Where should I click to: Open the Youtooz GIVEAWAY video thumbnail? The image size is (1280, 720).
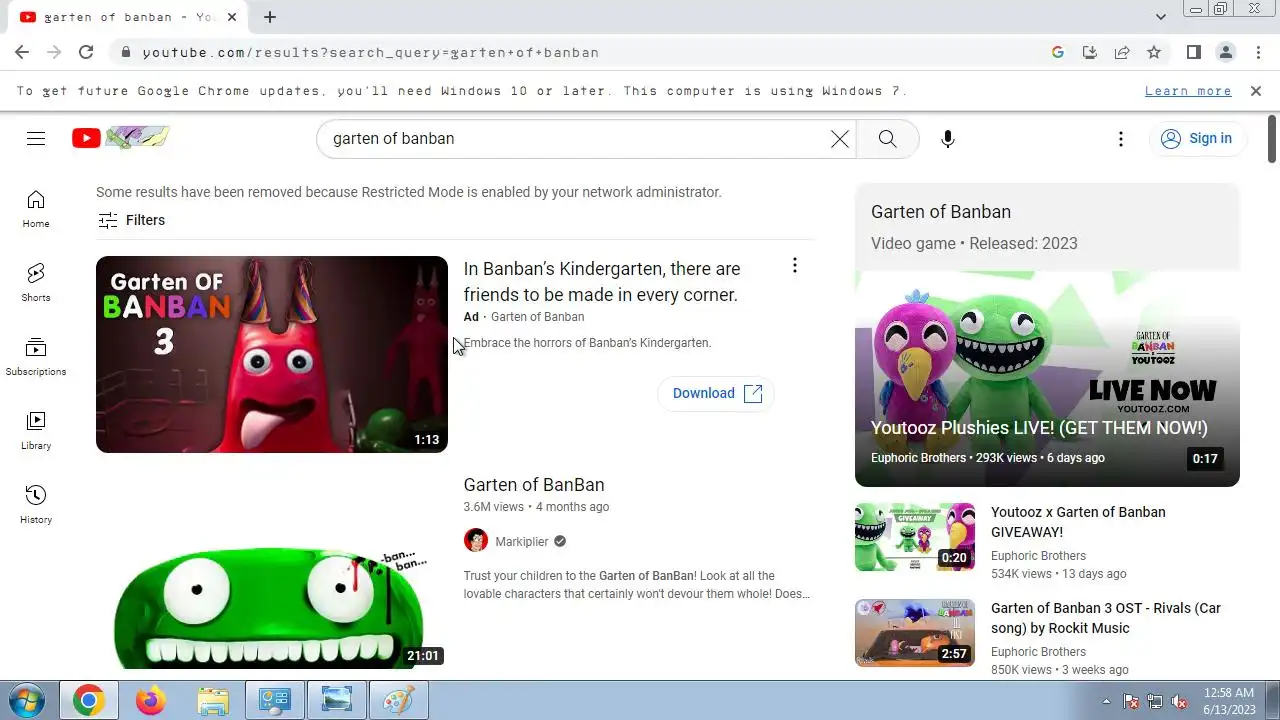915,537
